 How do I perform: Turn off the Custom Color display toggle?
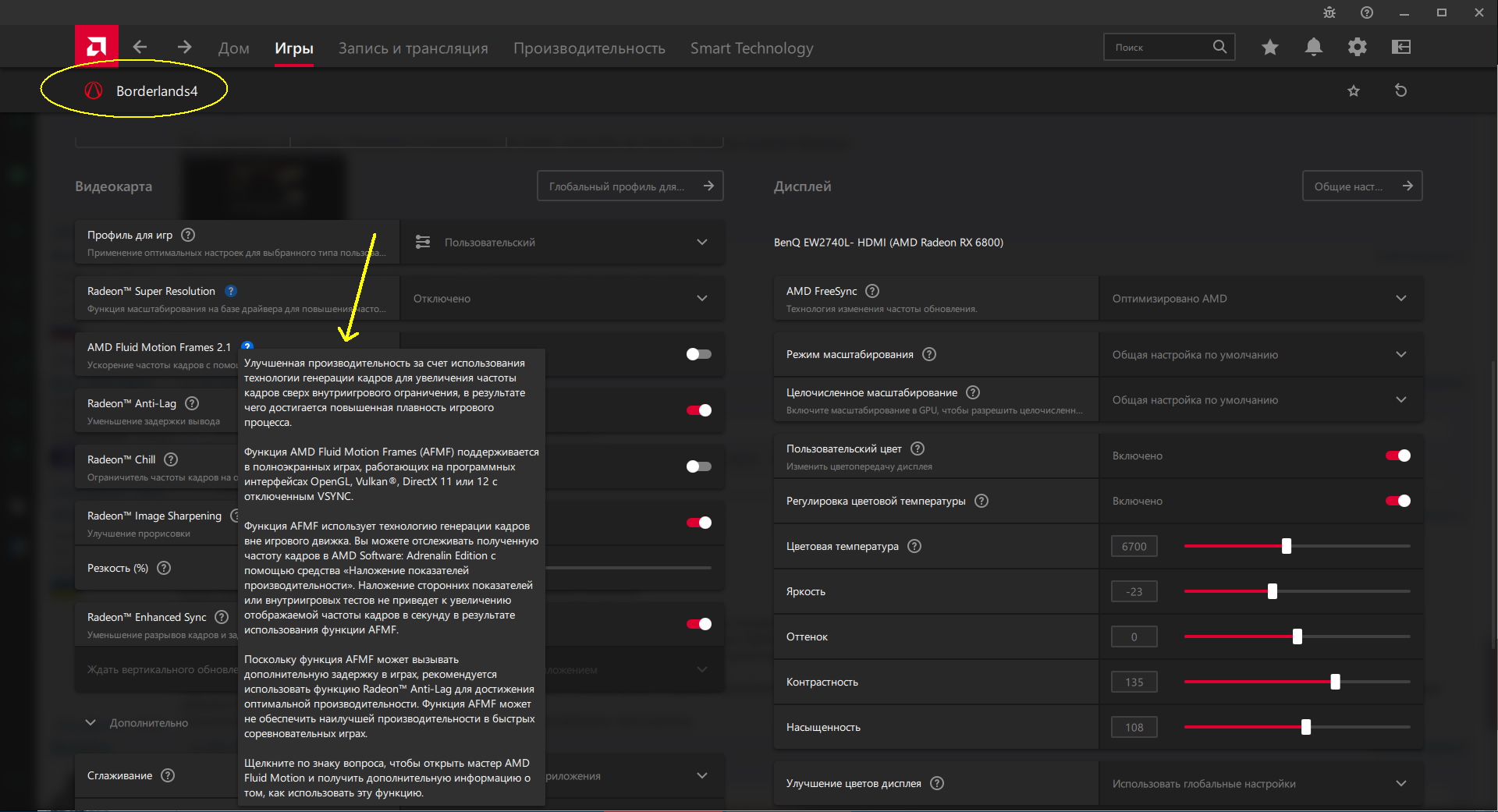coord(1397,456)
